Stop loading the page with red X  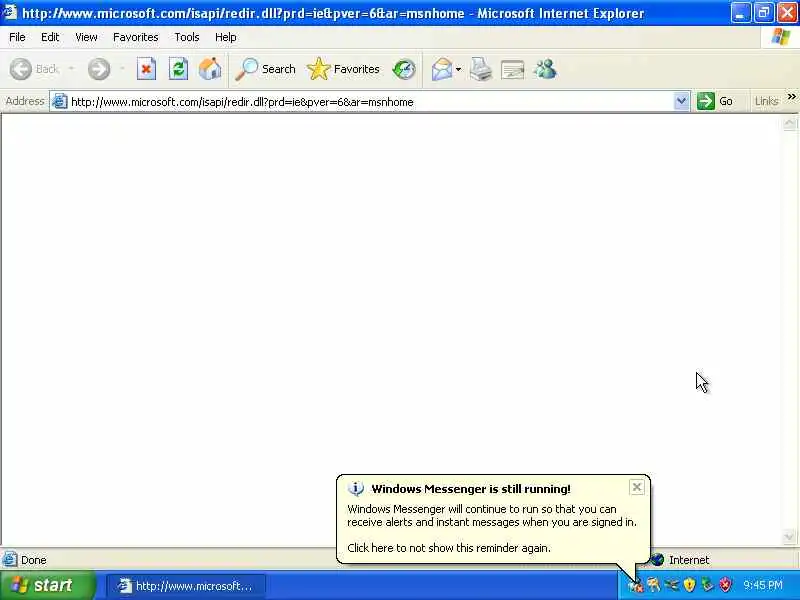pyautogui.click(x=146, y=69)
